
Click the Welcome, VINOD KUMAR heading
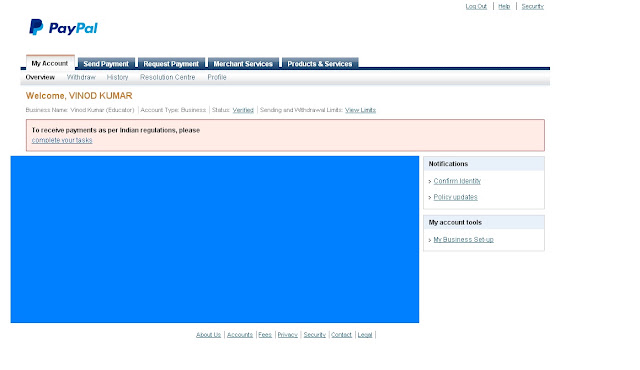pyautogui.click(x=79, y=95)
